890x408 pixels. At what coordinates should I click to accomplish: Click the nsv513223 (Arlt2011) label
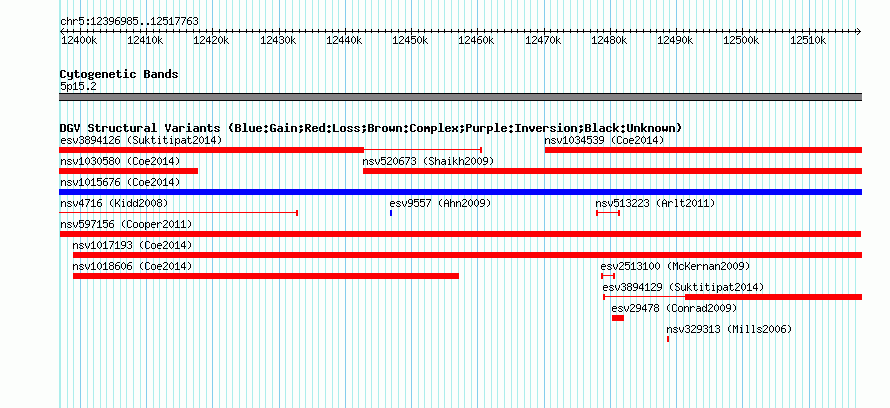[x=655, y=203]
